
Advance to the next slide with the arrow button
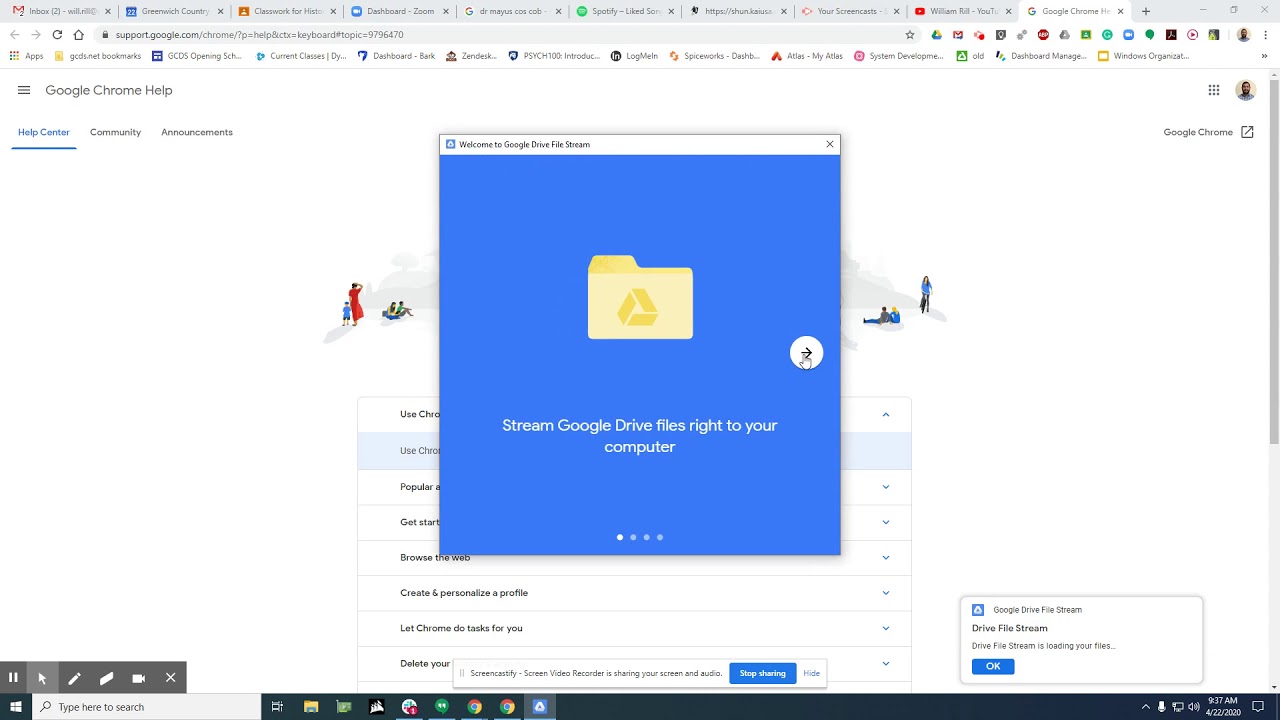click(806, 353)
